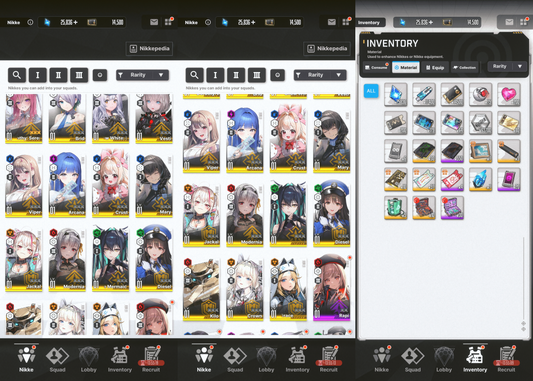Toggle Burst II filter in left panel
This screenshot has width=533, height=381.
click(58, 75)
